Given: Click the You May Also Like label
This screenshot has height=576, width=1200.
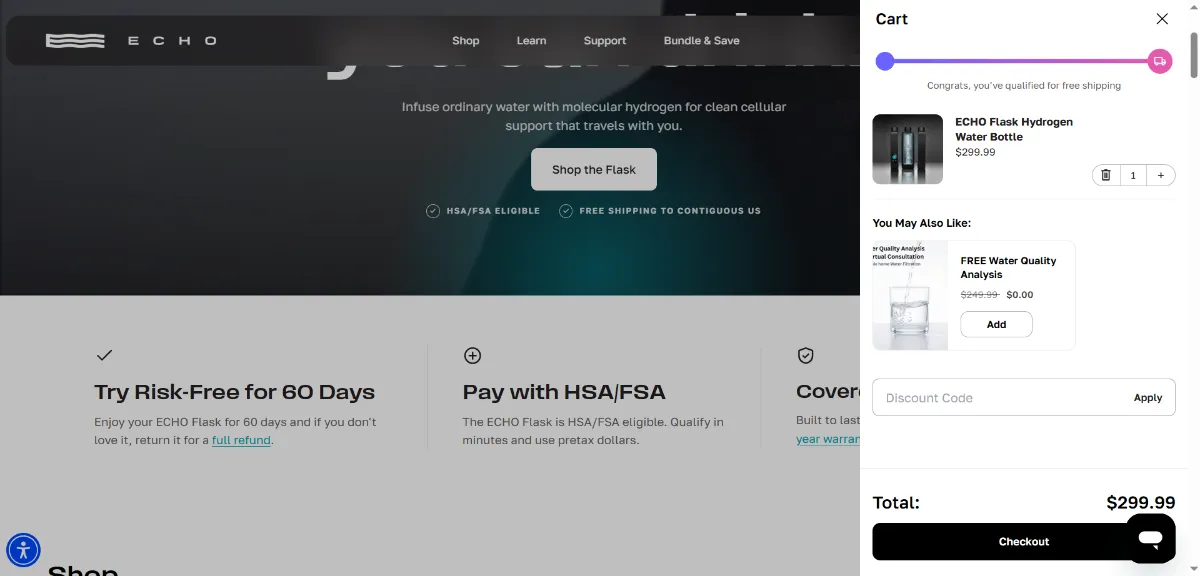Looking at the screenshot, I should (922, 223).
